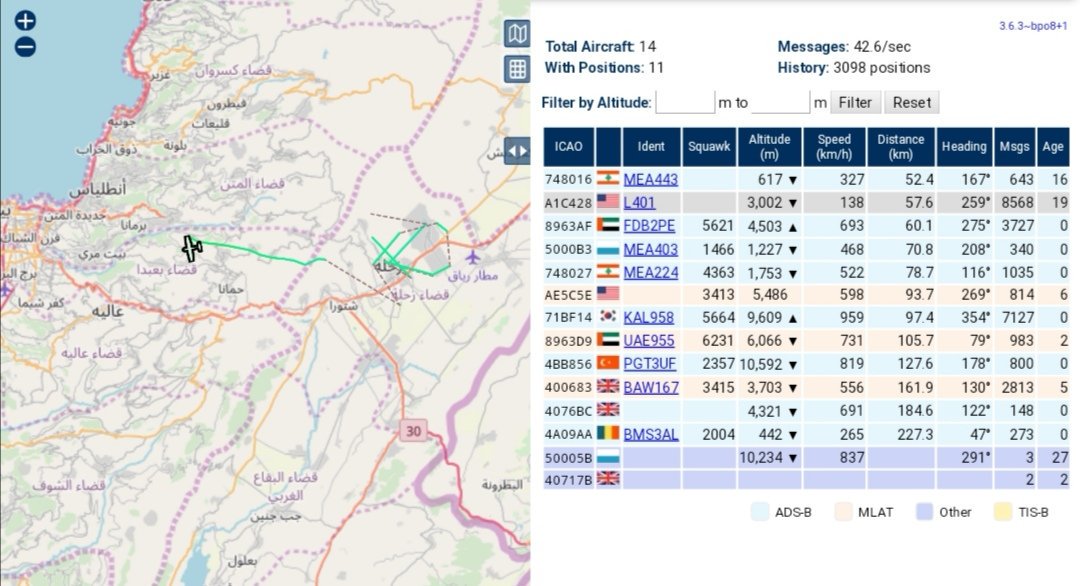Click version label 3.6.3~bpo8+1
1080x586 pixels.
[x=1033, y=26]
